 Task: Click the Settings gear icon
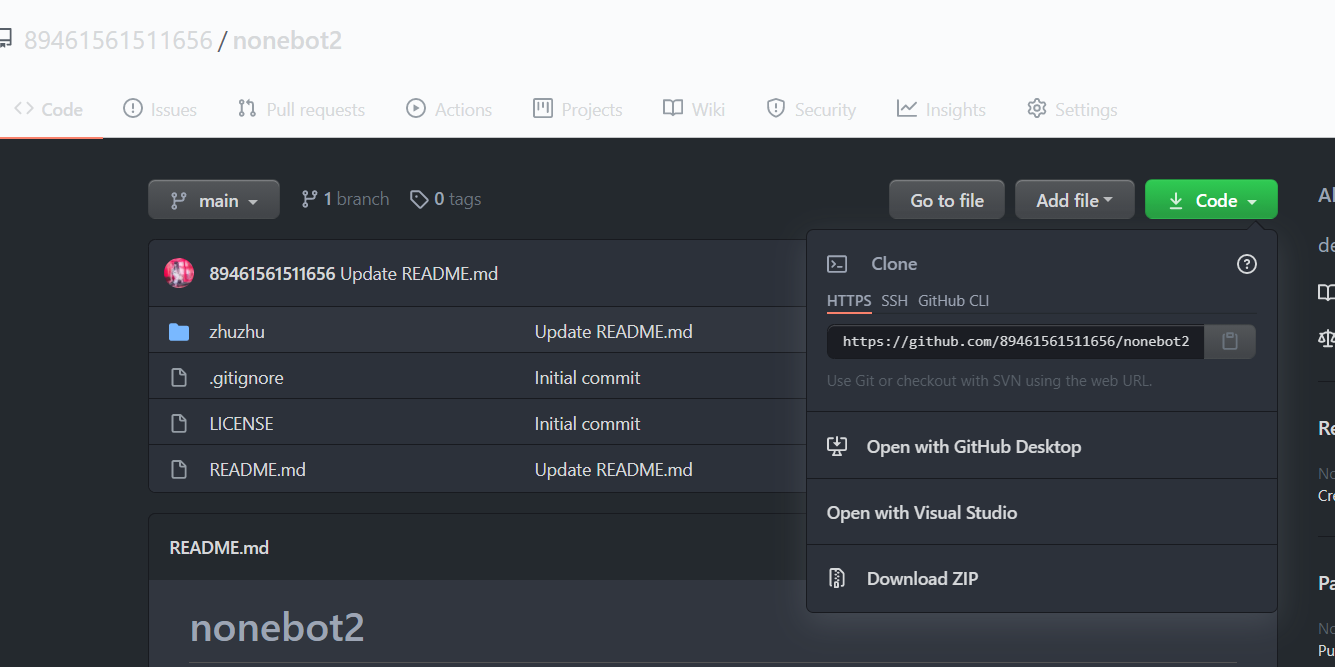tap(1036, 108)
